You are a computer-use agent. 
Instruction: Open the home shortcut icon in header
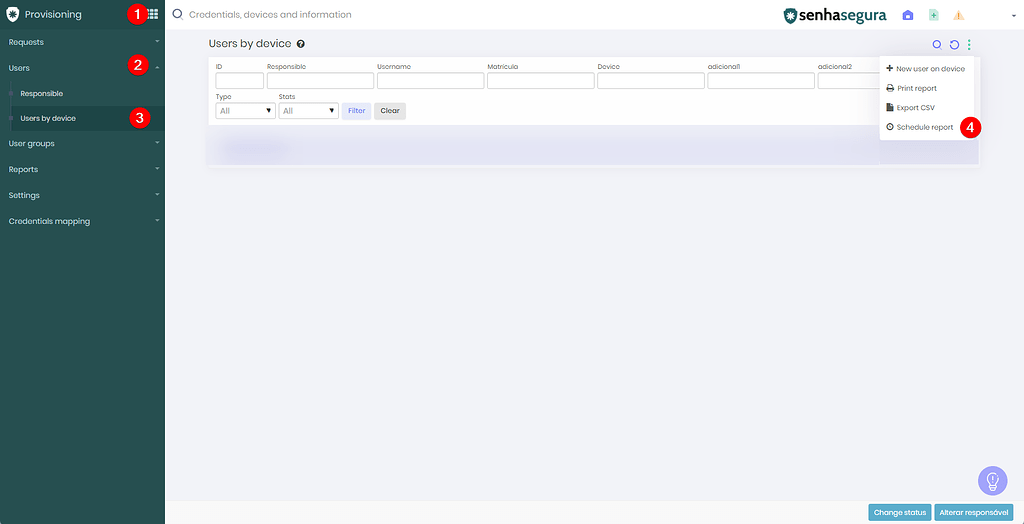pyautogui.click(x=908, y=15)
